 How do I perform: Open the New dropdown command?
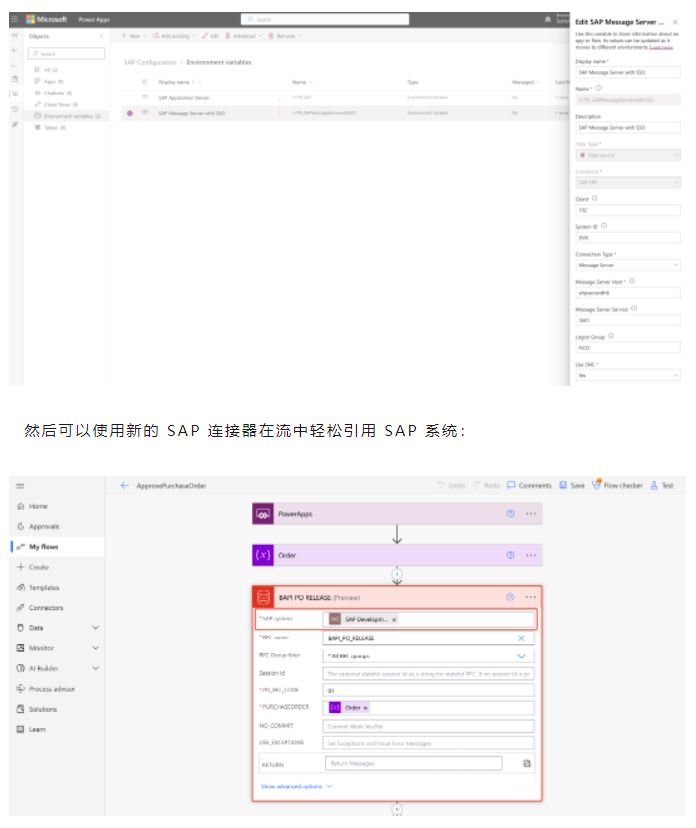(134, 36)
